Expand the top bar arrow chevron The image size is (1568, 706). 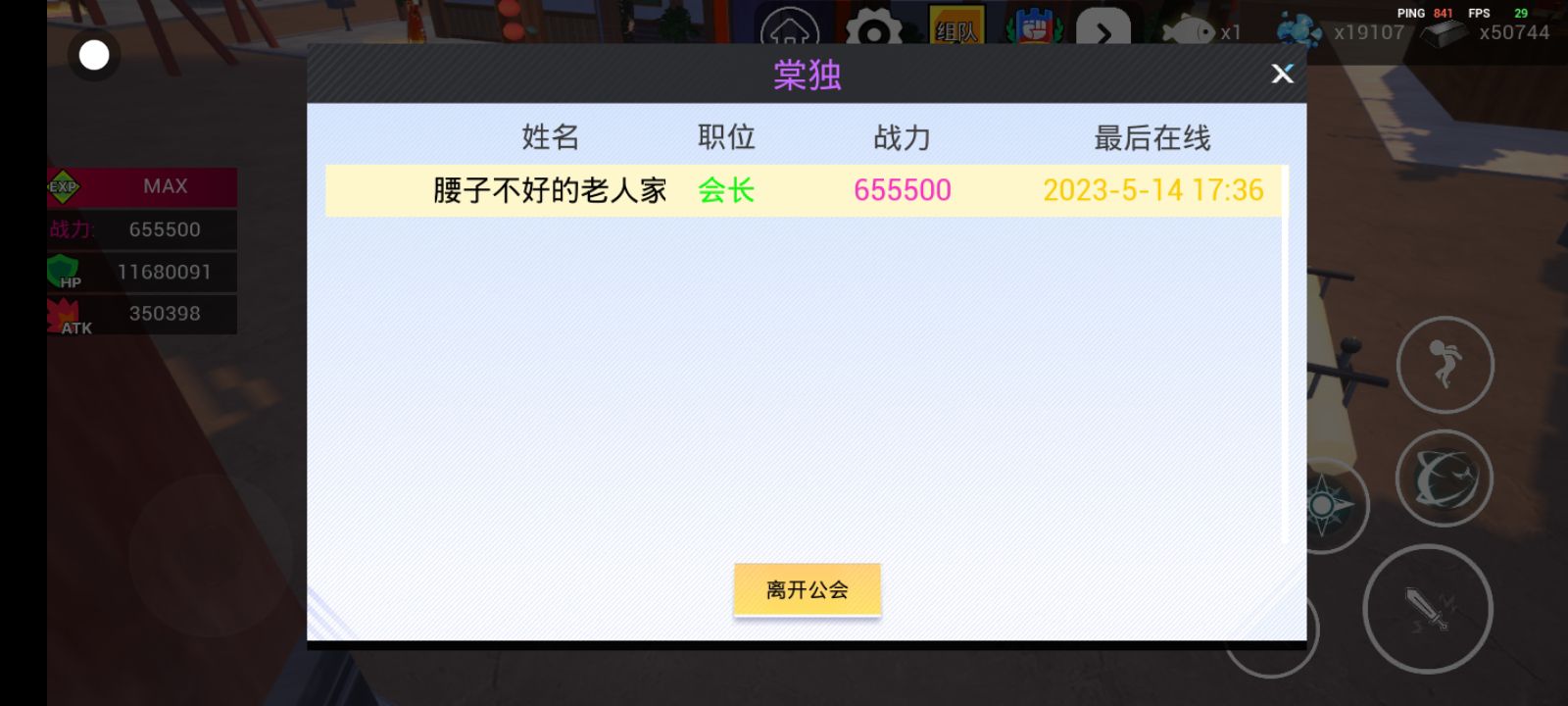1103,27
